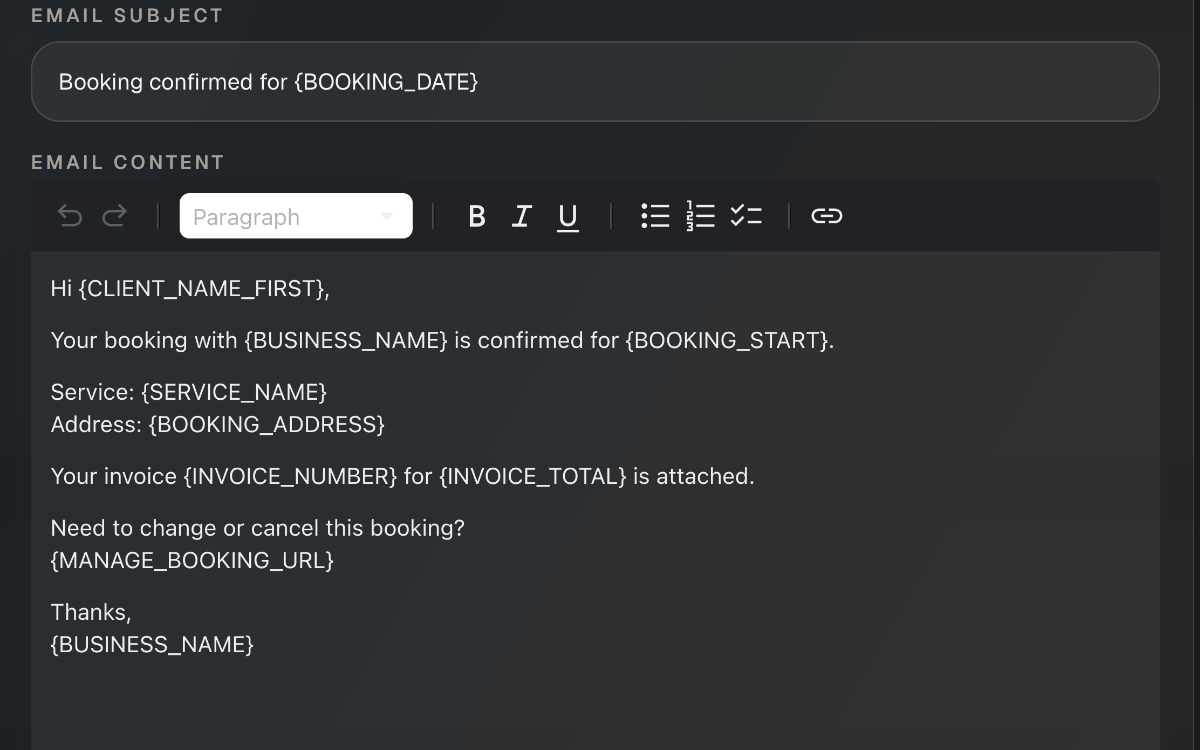
Task: Toggle underline formatting
Action: pyautogui.click(x=567, y=217)
